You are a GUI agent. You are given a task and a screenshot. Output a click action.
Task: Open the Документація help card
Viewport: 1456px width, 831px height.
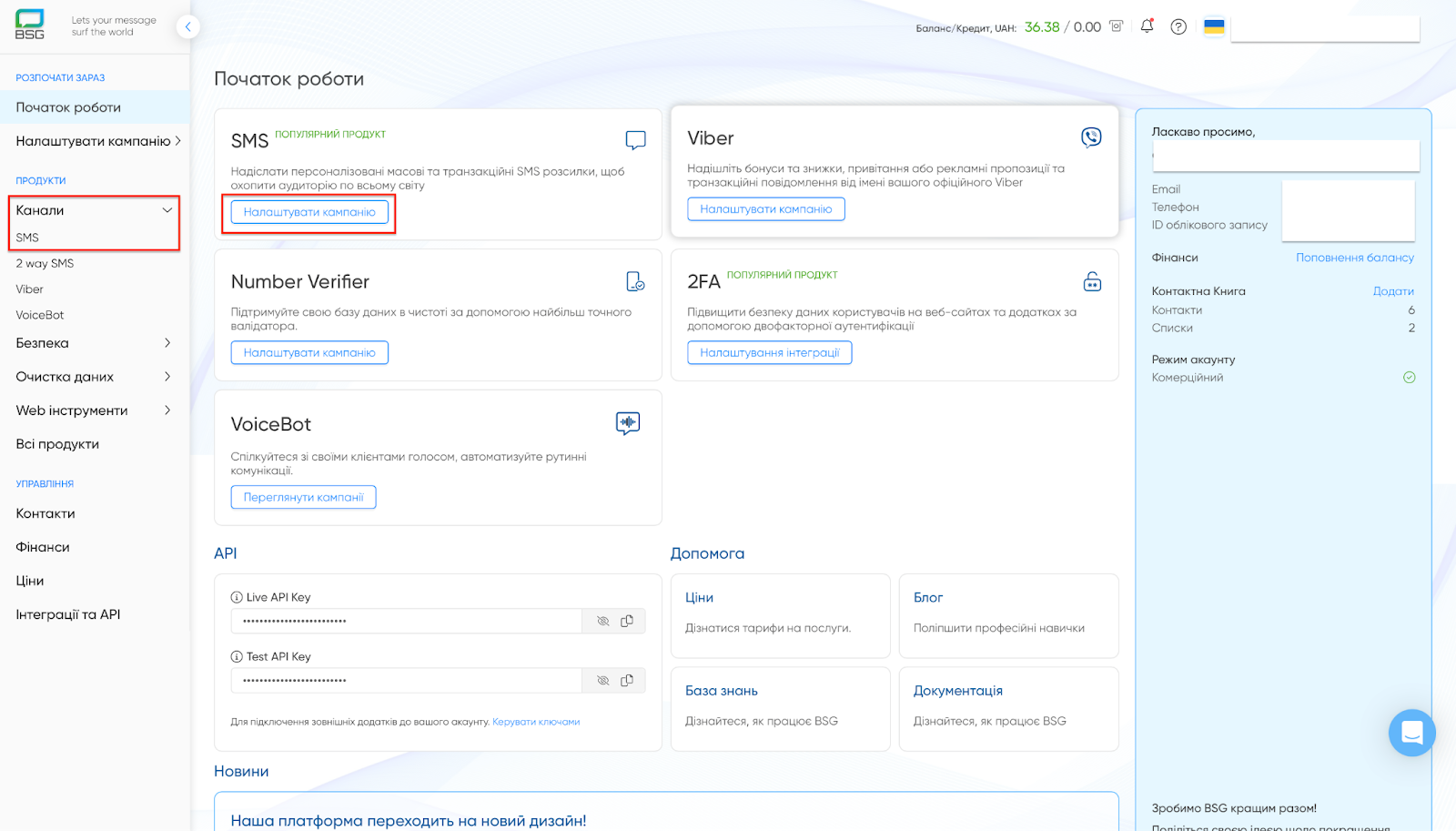(1008, 709)
